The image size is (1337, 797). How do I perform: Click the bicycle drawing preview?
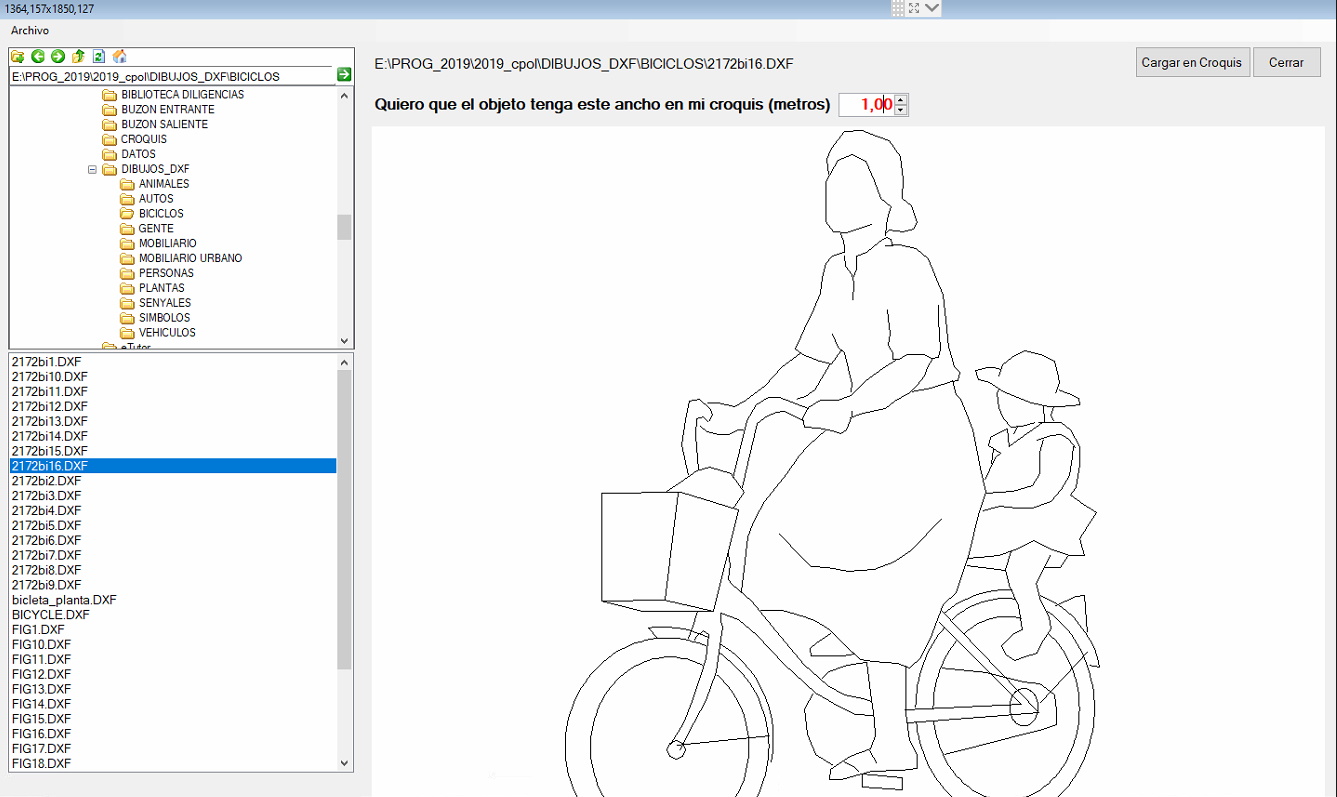pos(848,461)
